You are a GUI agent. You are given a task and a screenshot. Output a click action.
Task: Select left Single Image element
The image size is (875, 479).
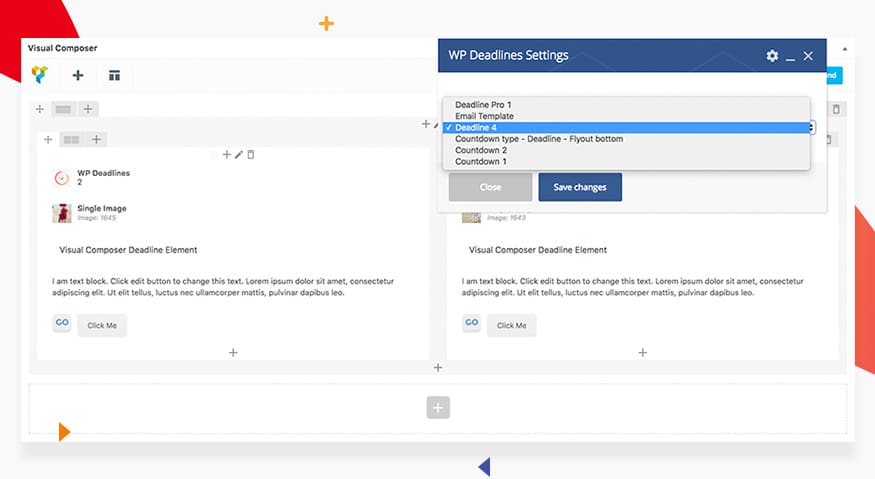(x=90, y=213)
